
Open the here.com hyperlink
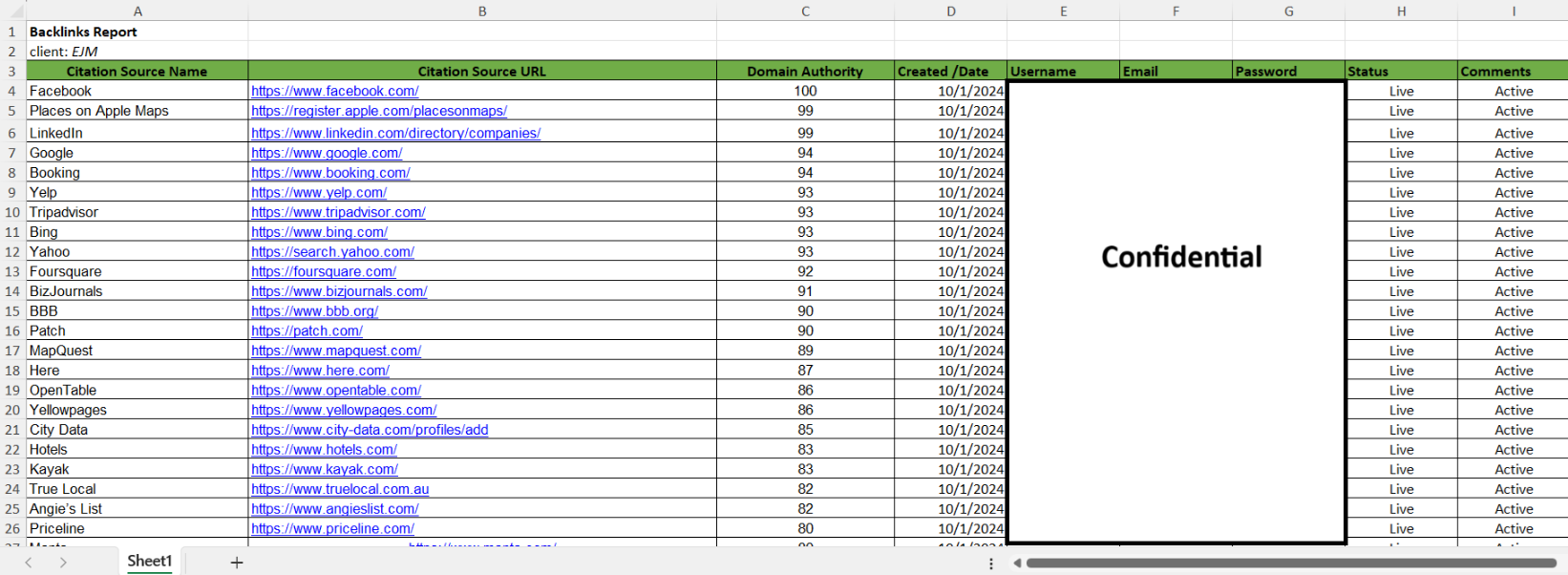tap(320, 372)
